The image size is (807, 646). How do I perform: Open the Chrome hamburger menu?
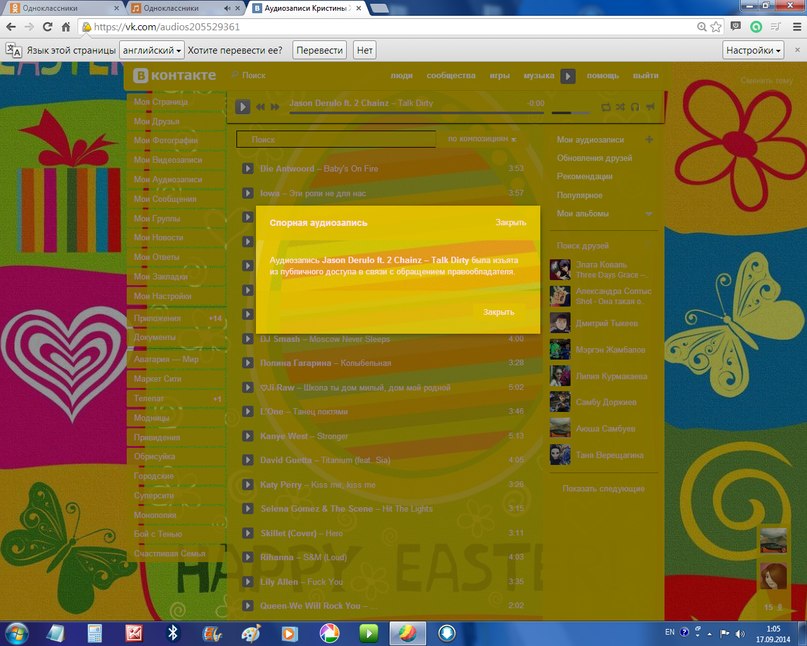point(796,27)
